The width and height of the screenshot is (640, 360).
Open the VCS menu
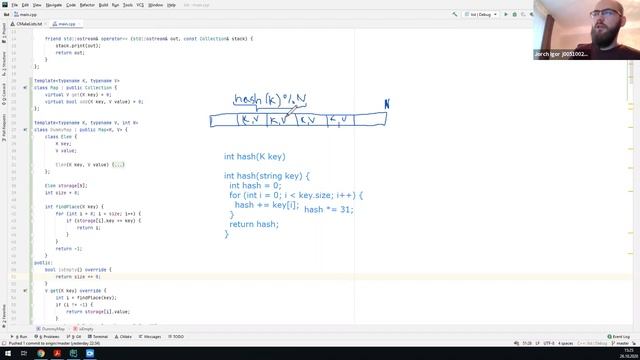(140, 5)
